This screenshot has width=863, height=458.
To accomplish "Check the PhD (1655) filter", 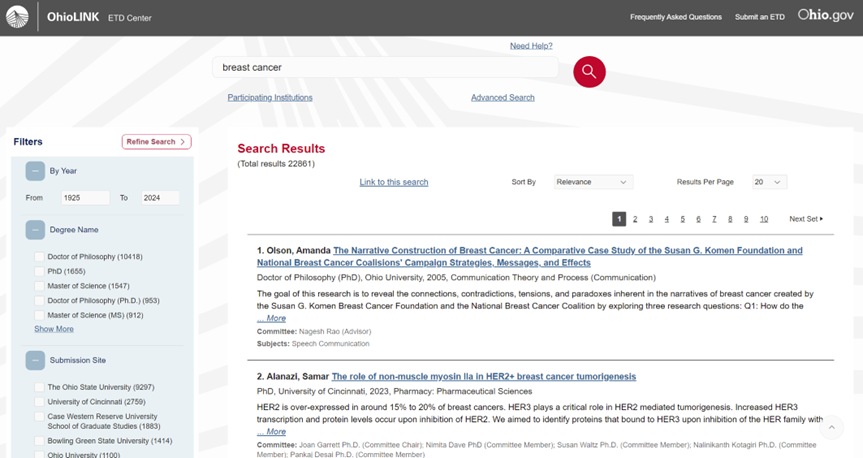I will tap(39, 271).
